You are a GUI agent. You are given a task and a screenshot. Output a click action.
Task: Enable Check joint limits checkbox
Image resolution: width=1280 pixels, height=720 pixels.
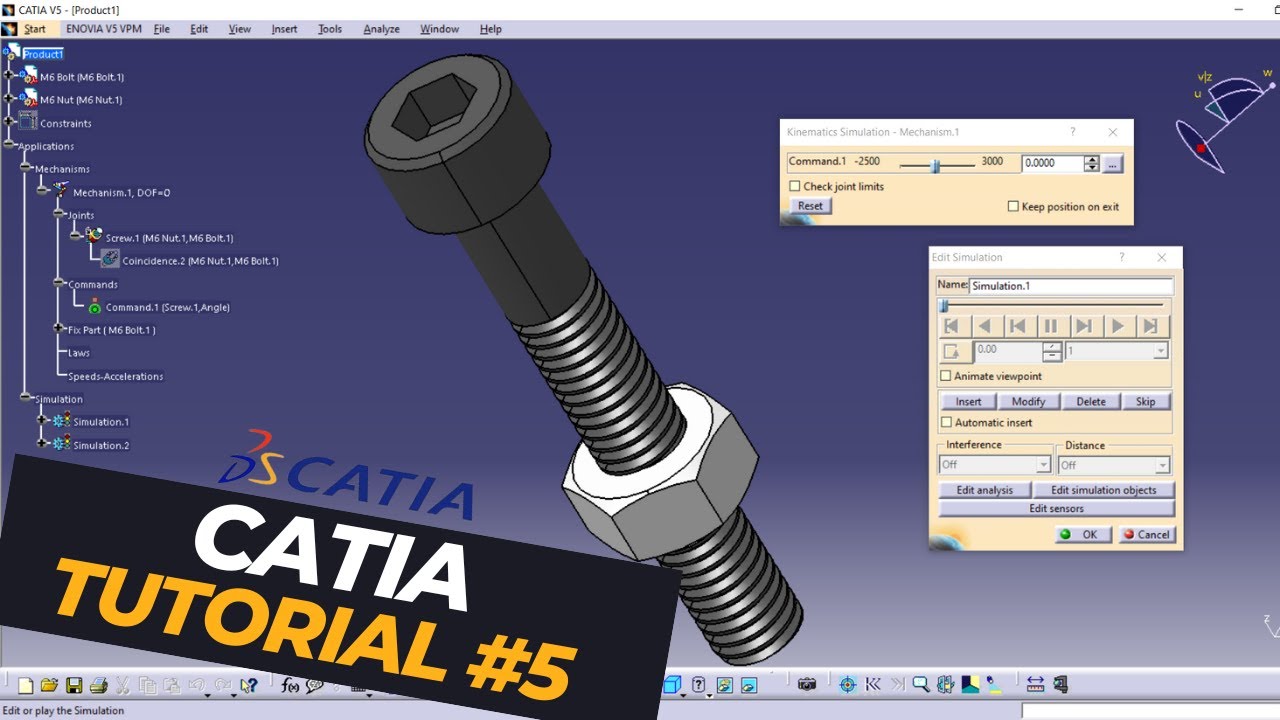tap(795, 186)
